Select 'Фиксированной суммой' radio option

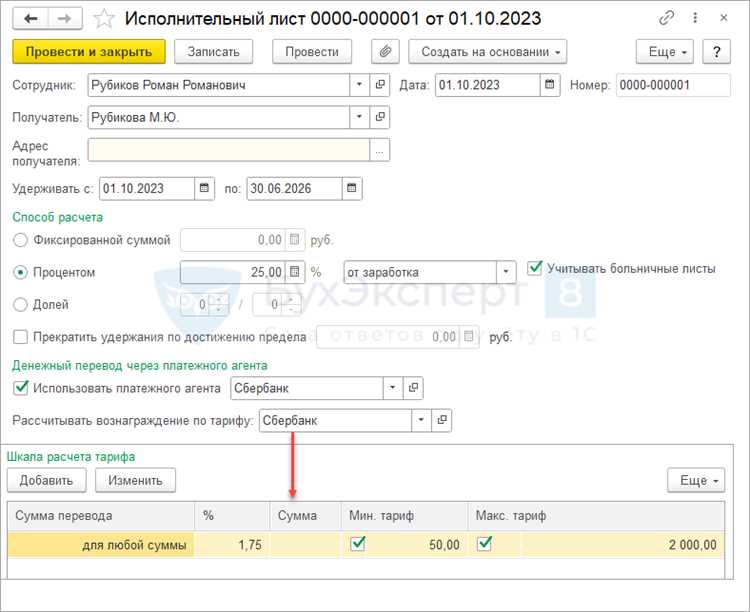point(21,240)
